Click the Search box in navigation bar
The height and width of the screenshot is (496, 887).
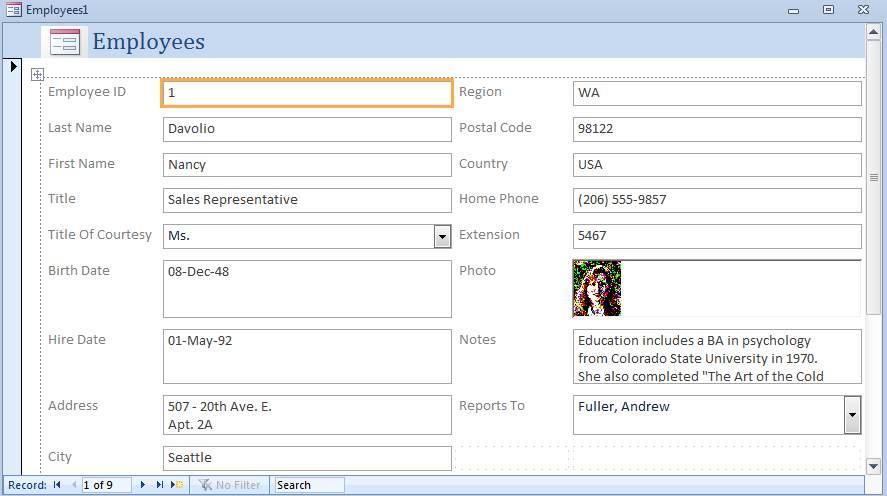[309, 485]
